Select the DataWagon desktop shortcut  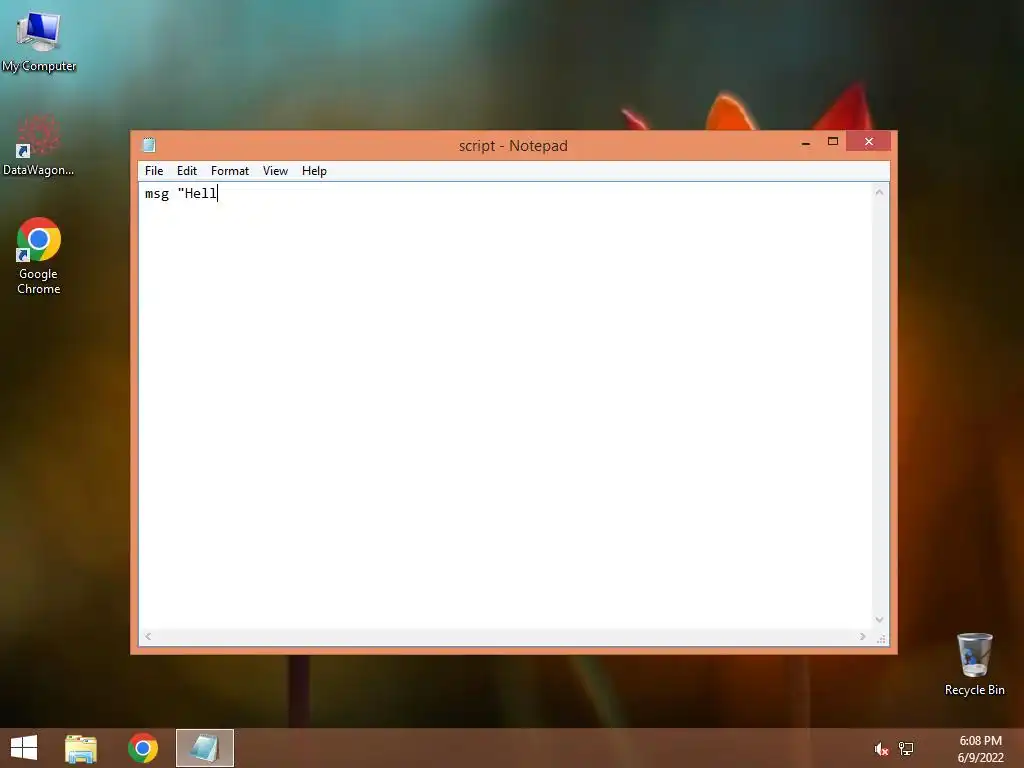38,146
